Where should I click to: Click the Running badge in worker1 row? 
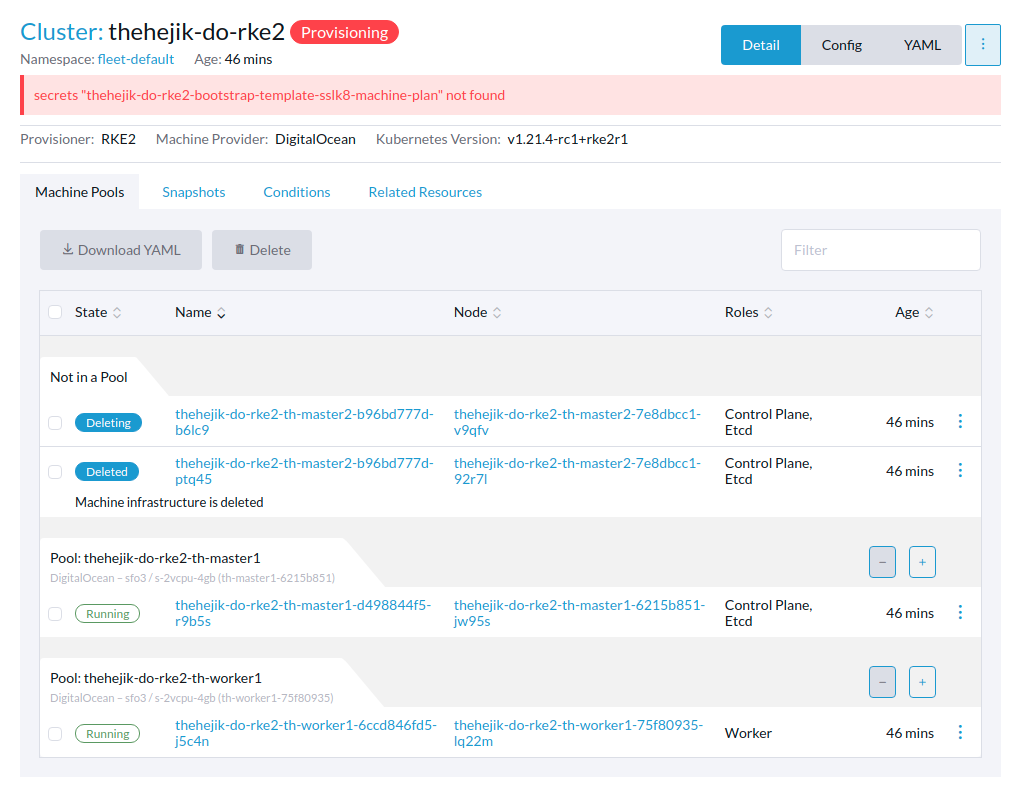(107, 734)
